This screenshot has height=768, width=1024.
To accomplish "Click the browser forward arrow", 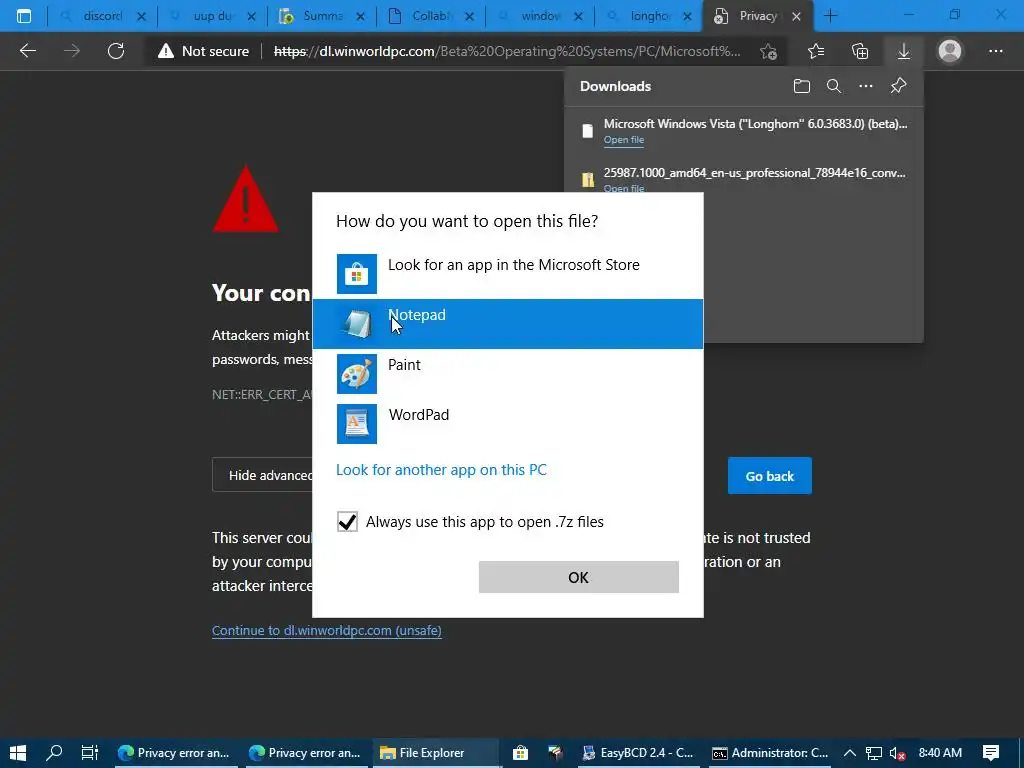I will click(x=72, y=51).
